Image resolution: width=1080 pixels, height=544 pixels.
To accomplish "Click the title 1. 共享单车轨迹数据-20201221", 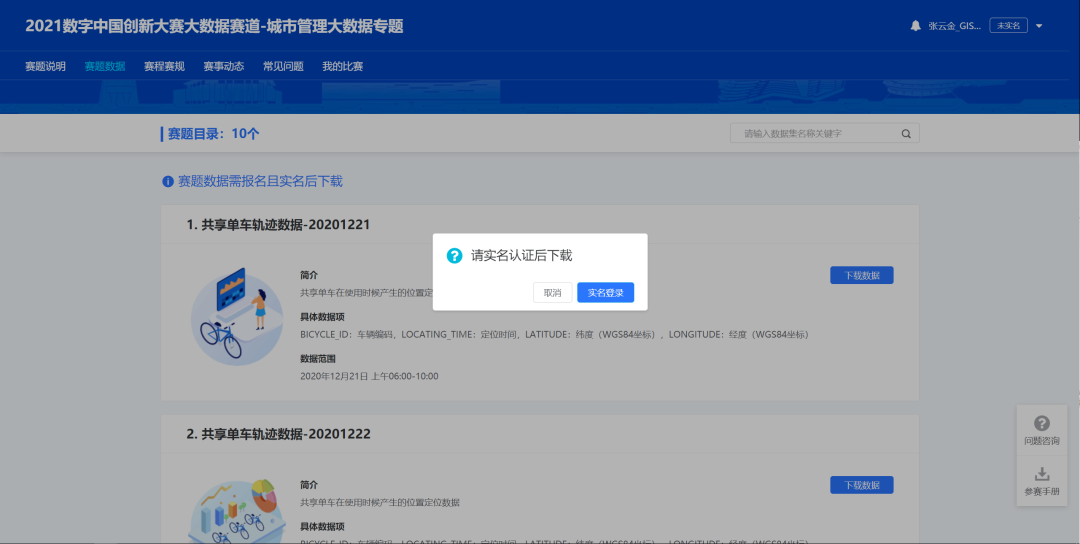I will tap(278, 224).
